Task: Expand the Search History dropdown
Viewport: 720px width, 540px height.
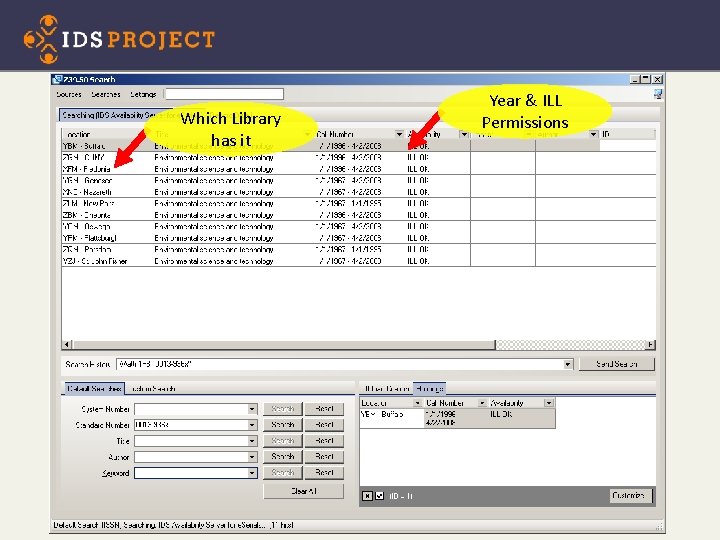Action: pos(568,364)
